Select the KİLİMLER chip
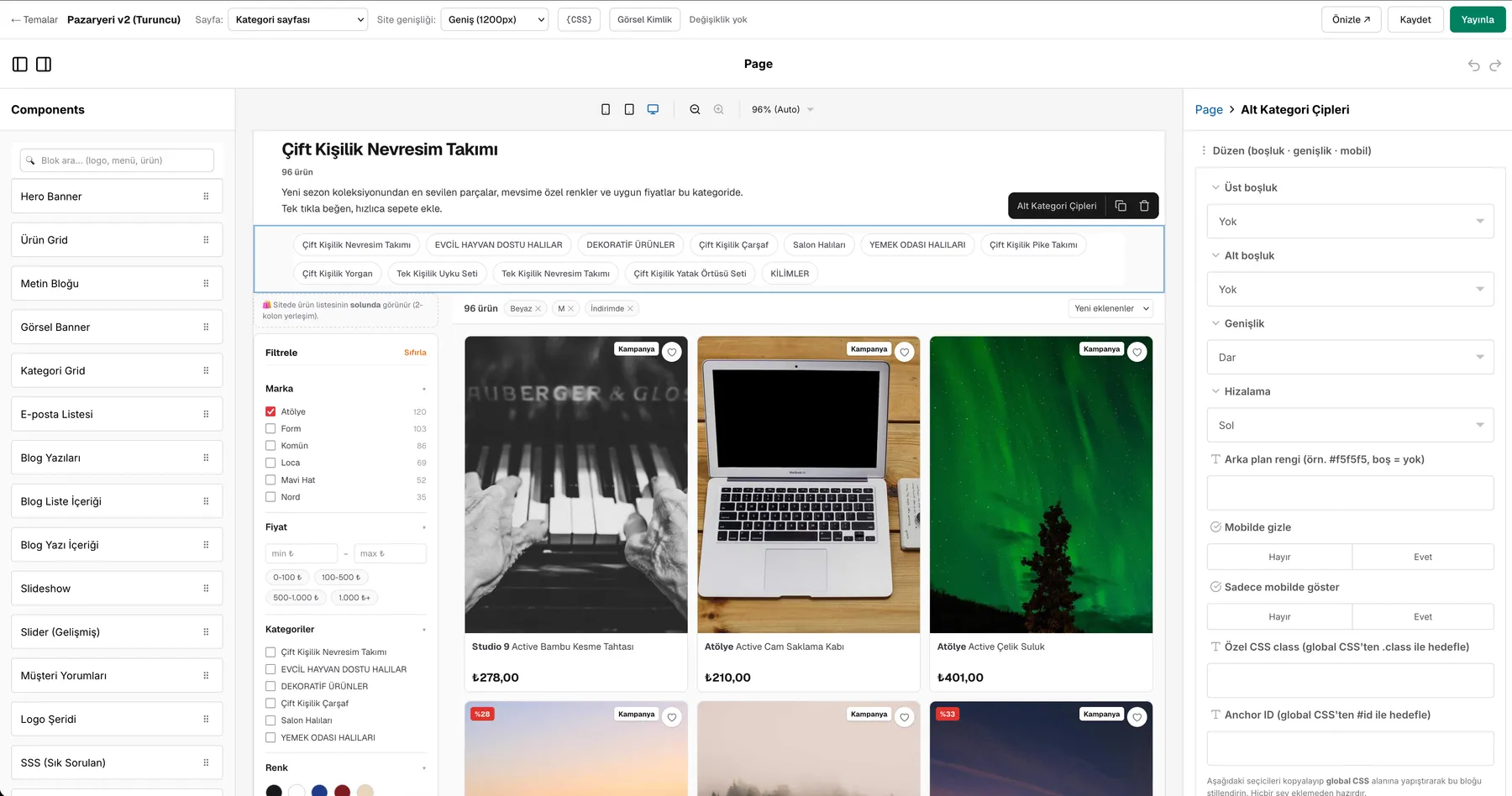 790,274
